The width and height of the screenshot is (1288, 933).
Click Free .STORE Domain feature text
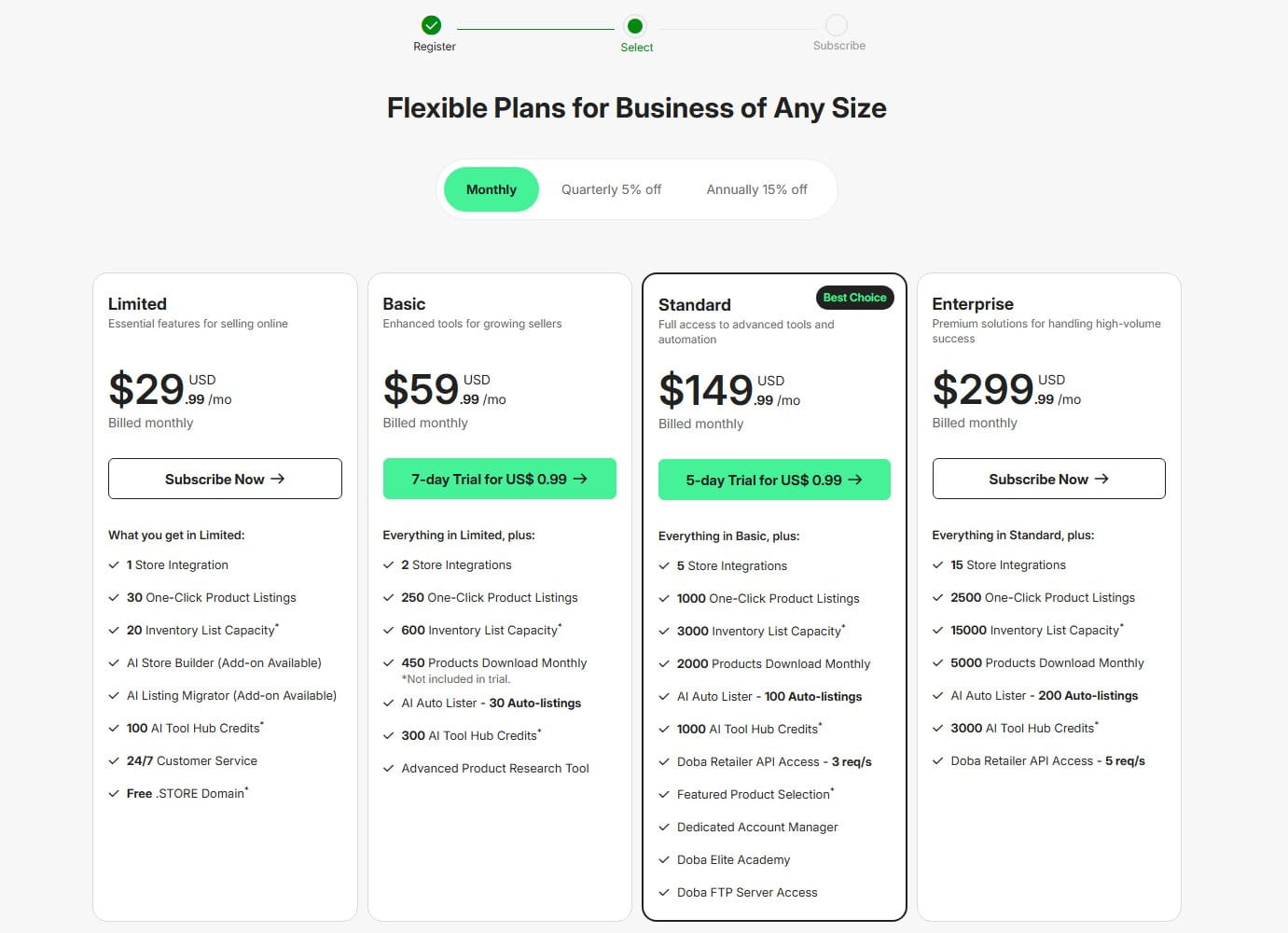click(x=187, y=793)
